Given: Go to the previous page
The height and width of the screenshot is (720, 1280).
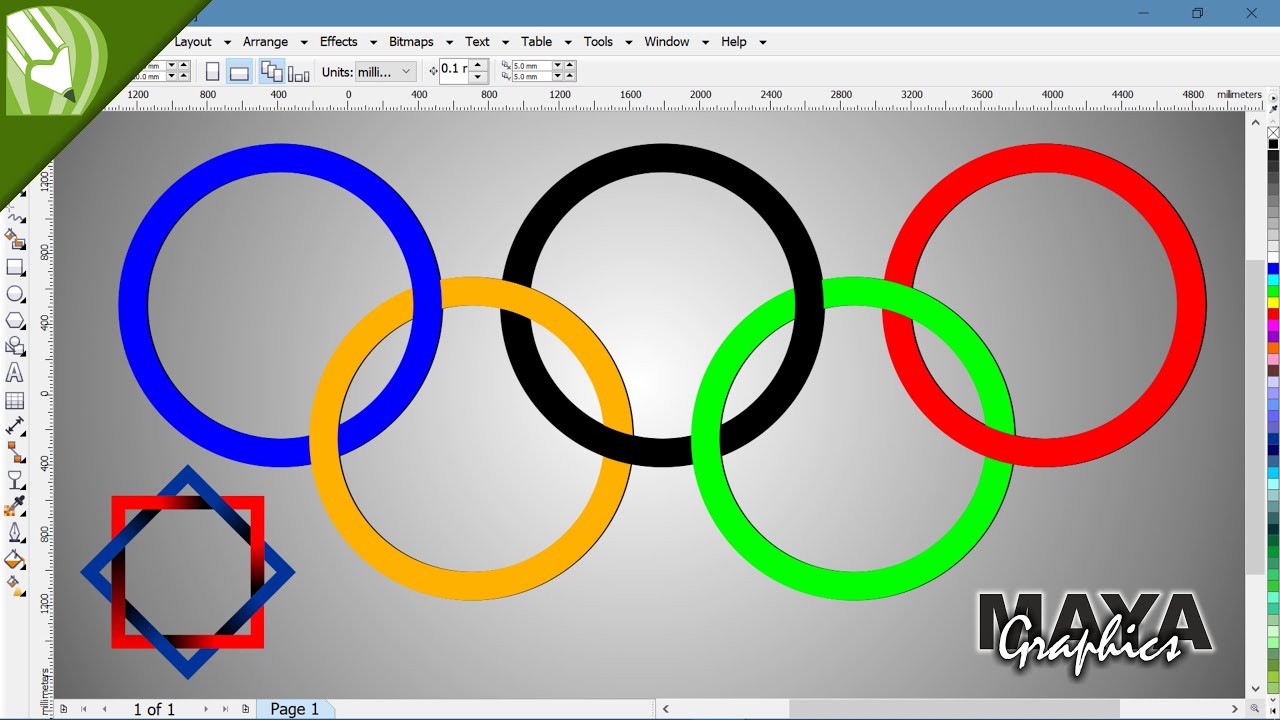Looking at the screenshot, I should click(x=104, y=709).
